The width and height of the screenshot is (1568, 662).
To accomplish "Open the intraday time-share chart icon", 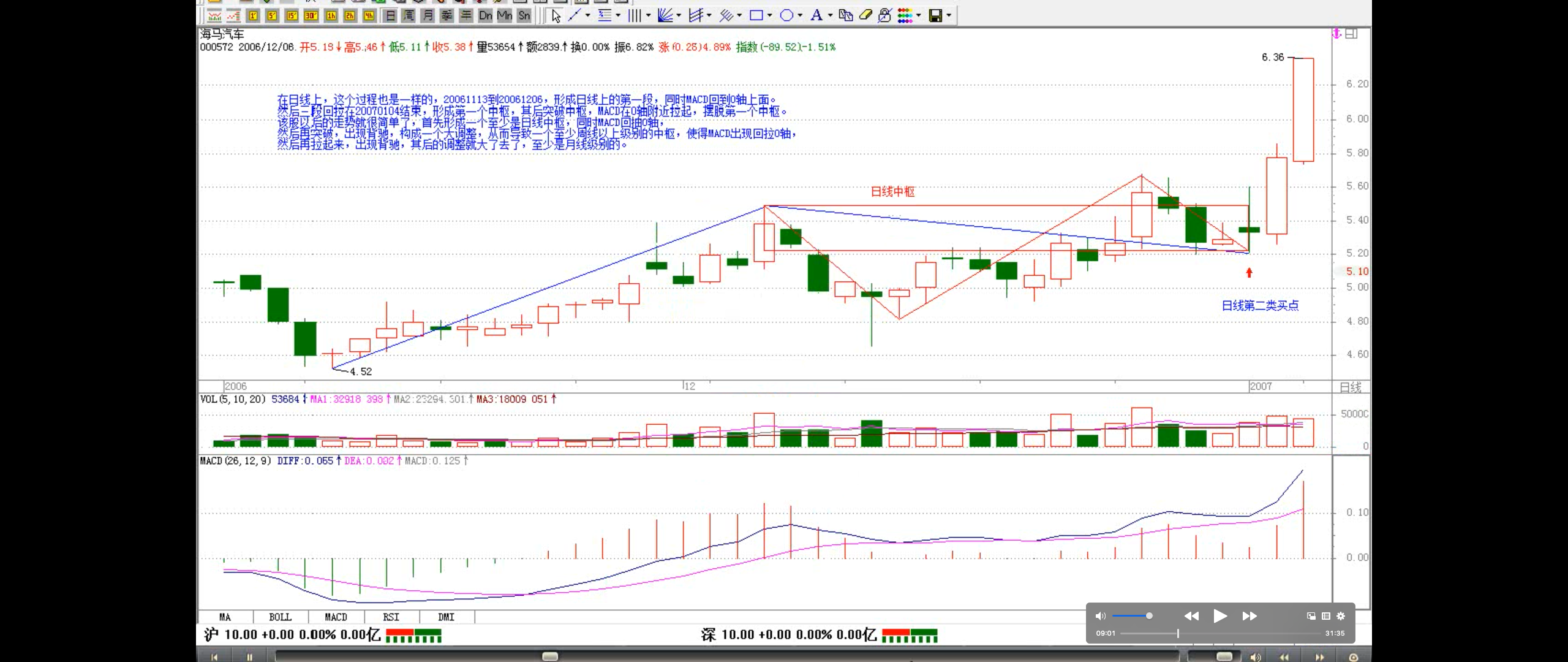I will coord(214,16).
